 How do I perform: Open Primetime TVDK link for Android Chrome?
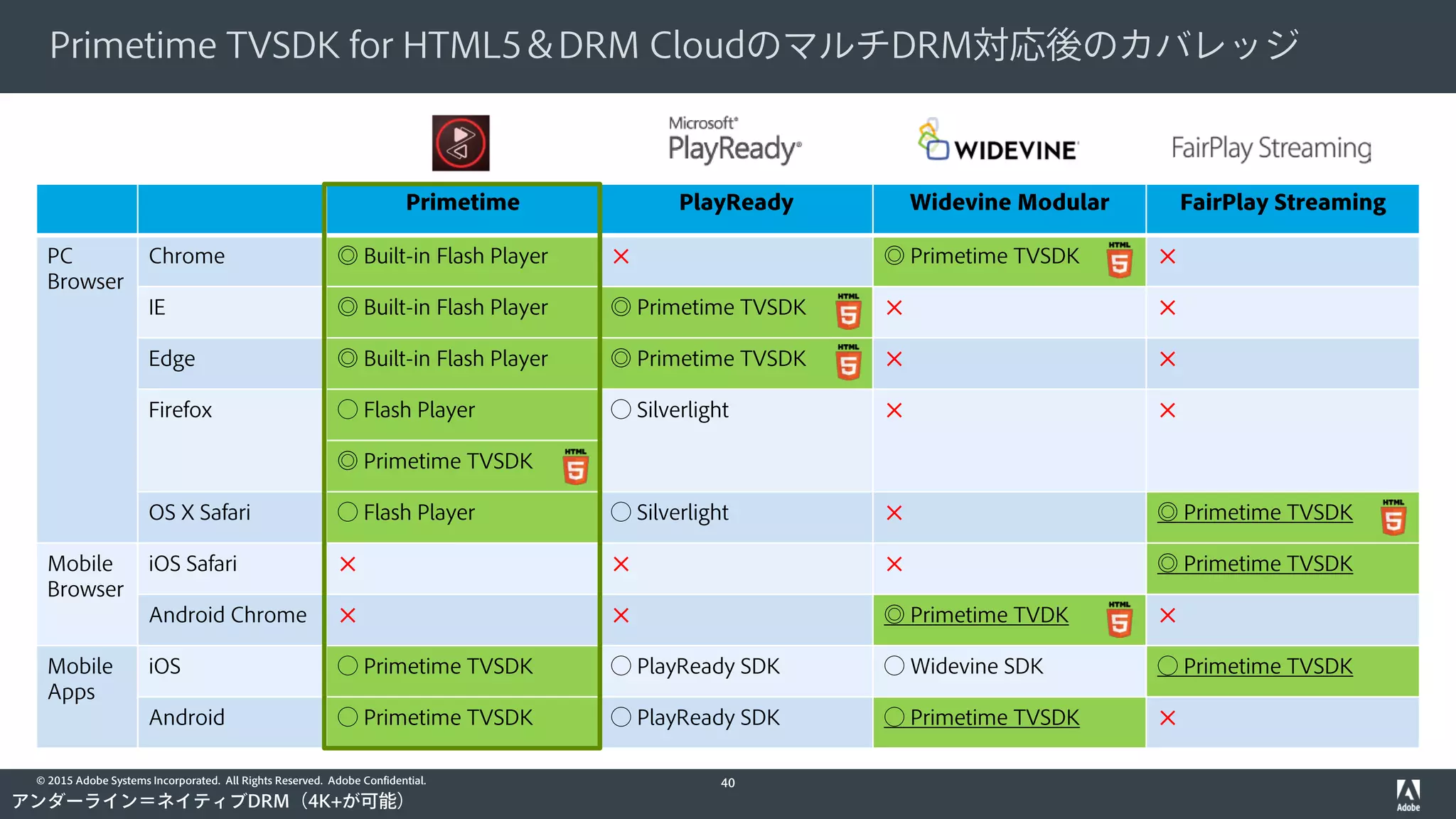pyautogui.click(x=976, y=615)
